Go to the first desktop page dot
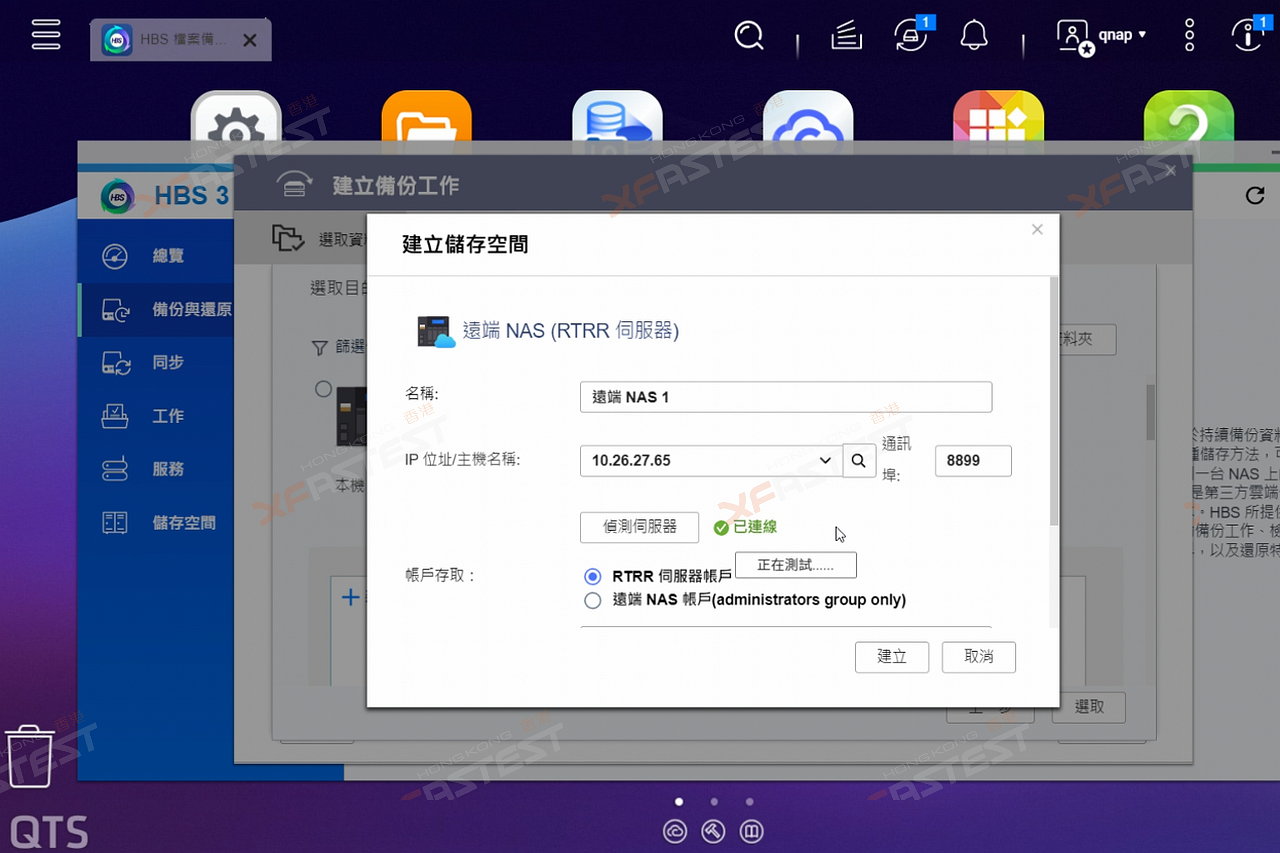1280x853 pixels. (679, 801)
